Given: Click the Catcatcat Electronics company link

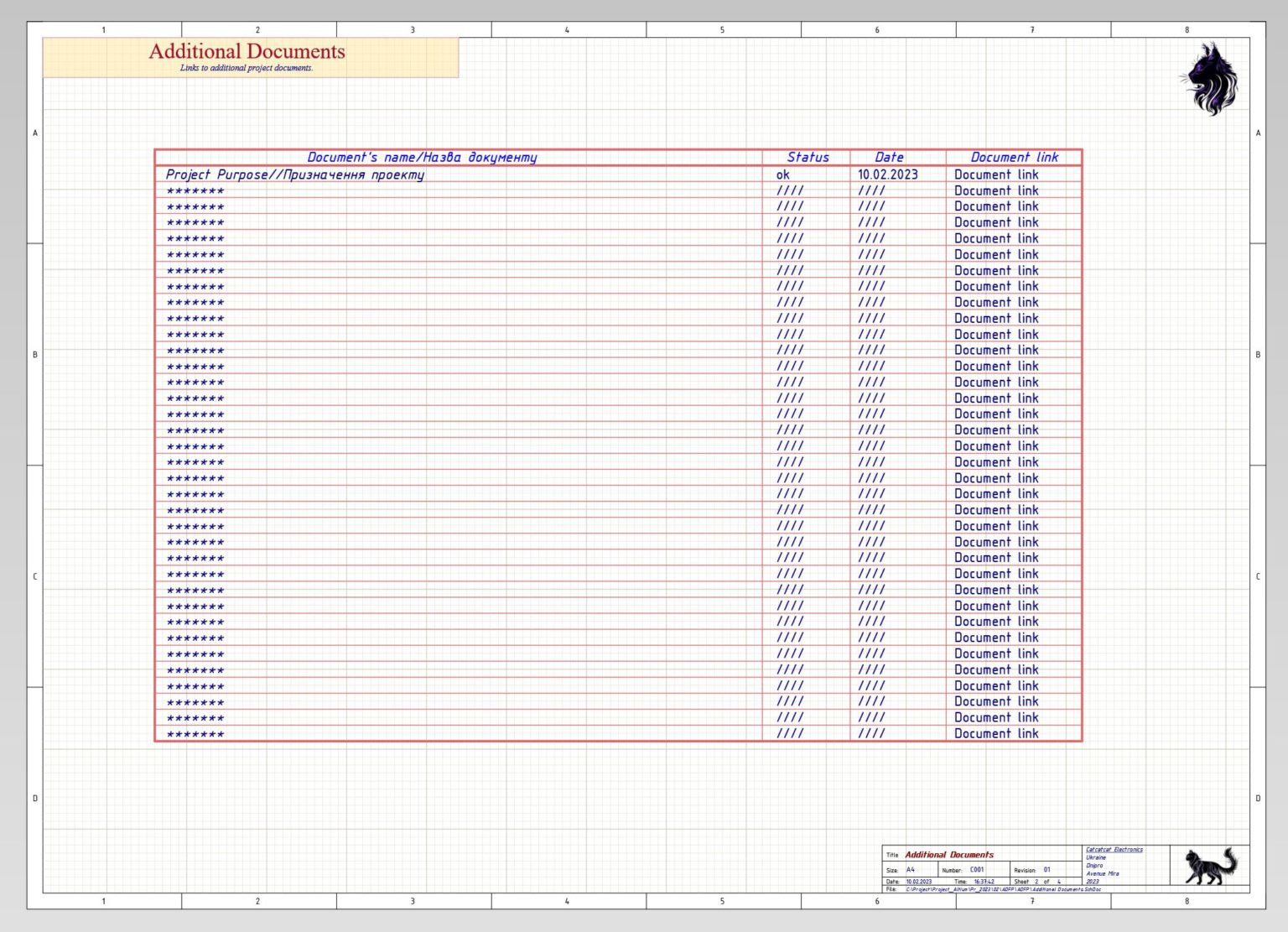Looking at the screenshot, I should [1114, 850].
